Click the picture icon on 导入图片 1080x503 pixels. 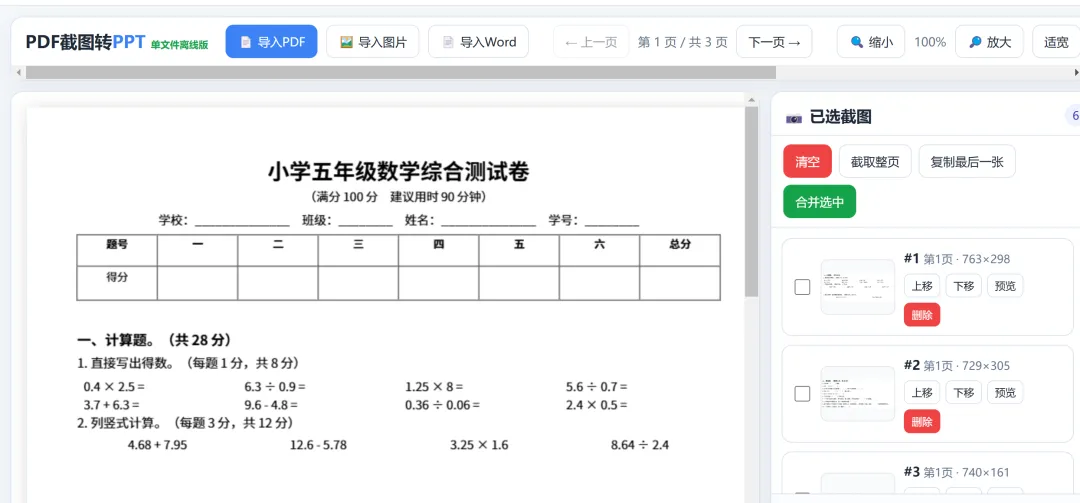[346, 42]
